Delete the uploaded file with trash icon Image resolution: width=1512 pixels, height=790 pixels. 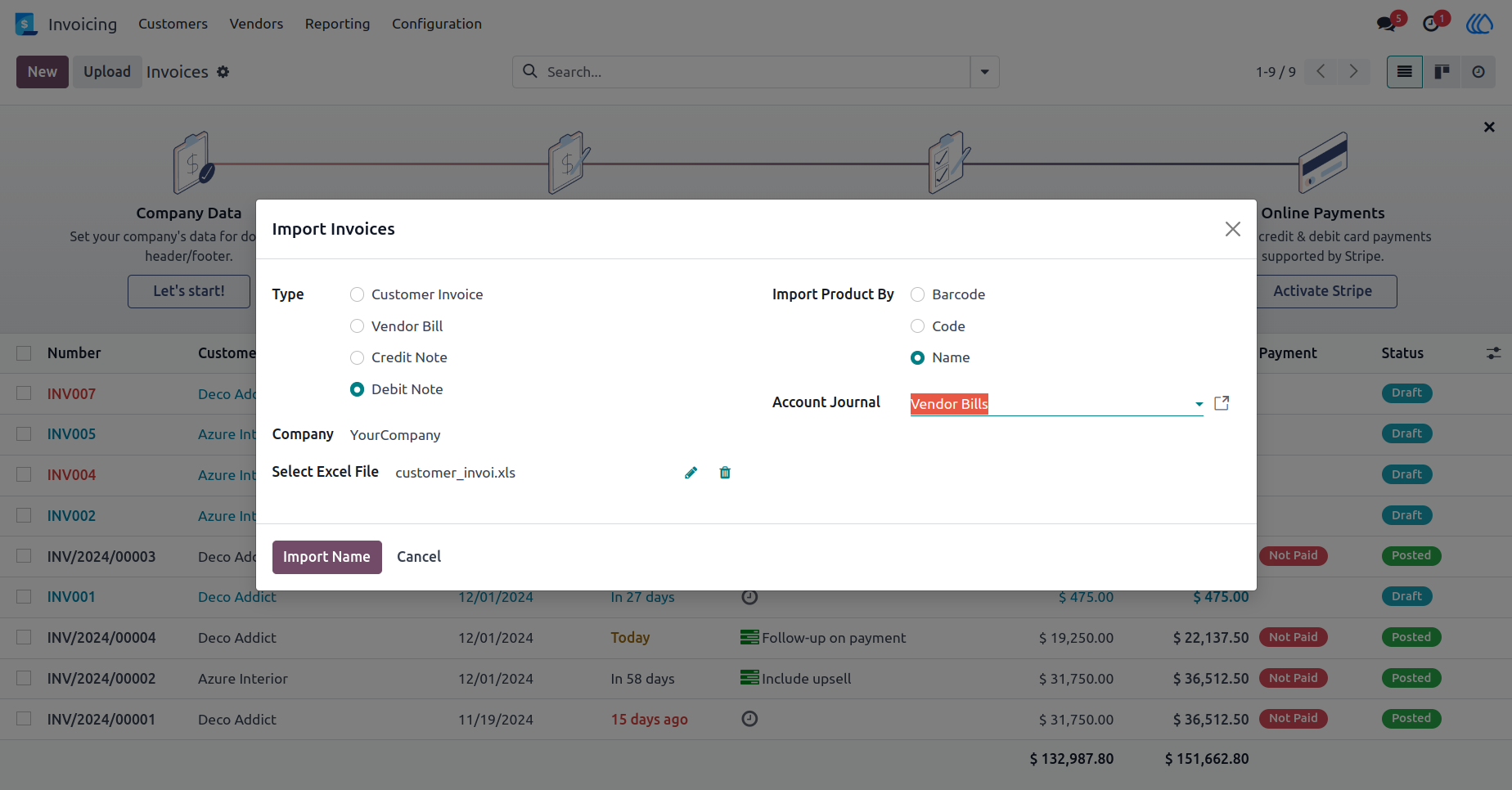(x=725, y=473)
